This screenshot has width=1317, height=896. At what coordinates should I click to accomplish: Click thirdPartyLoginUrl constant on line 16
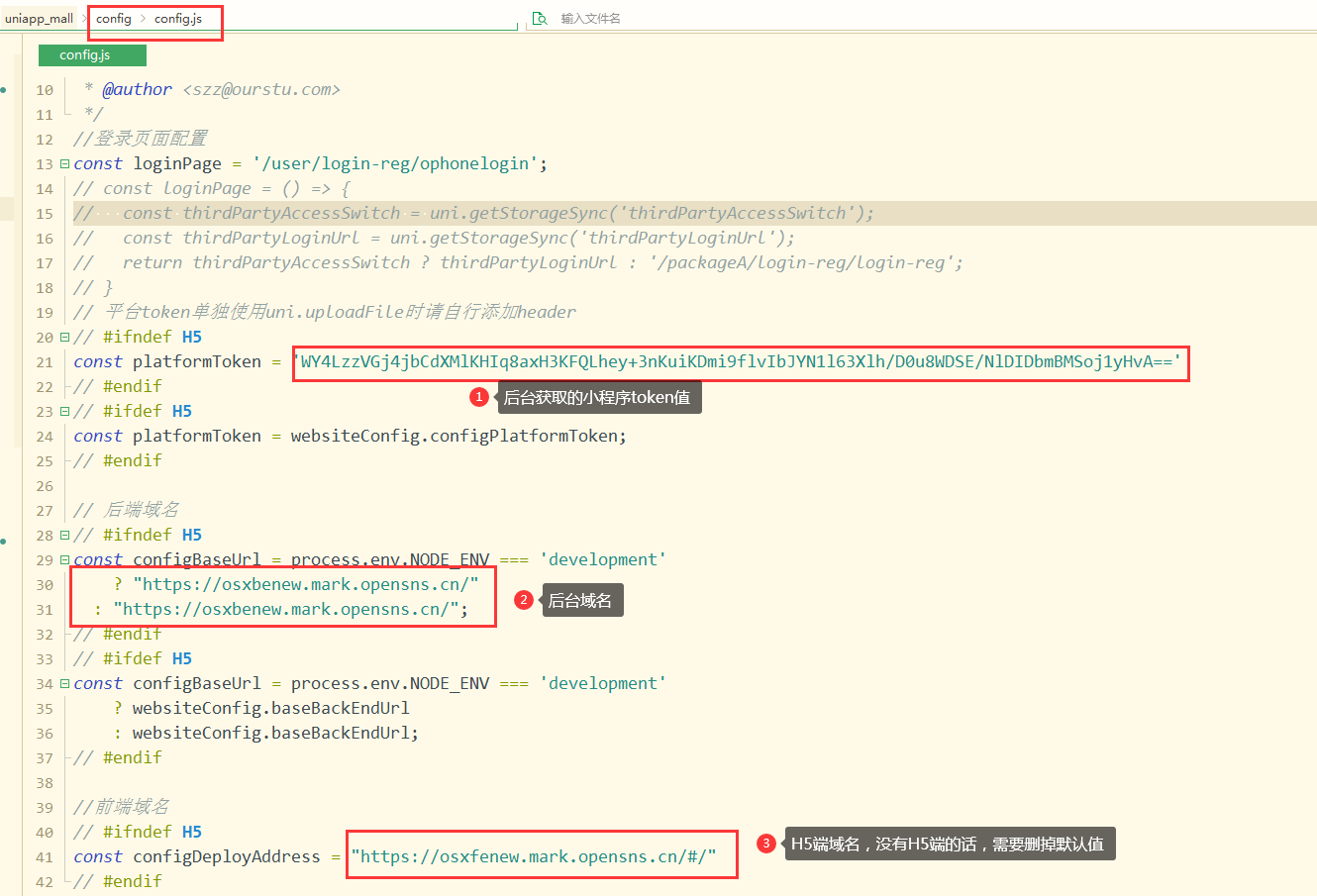(271, 238)
